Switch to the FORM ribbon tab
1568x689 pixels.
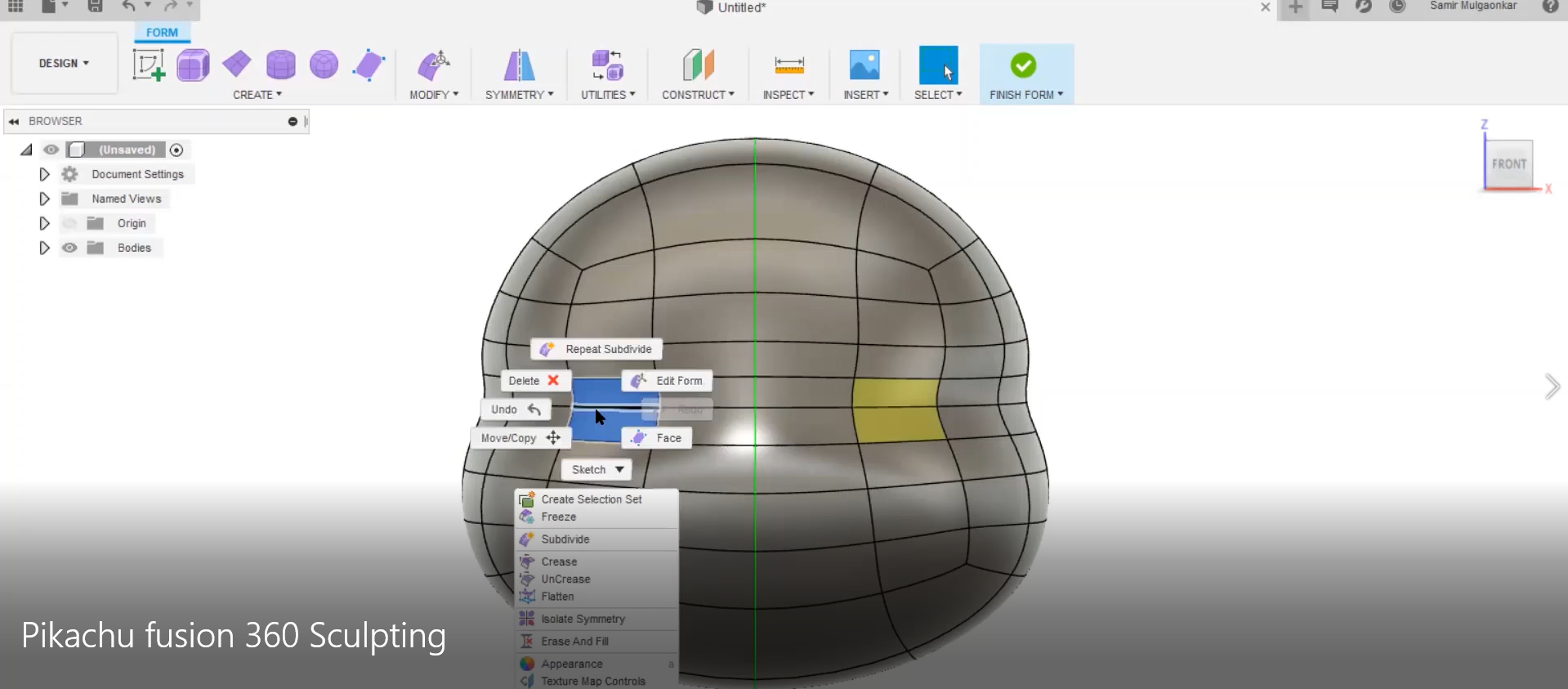click(162, 33)
